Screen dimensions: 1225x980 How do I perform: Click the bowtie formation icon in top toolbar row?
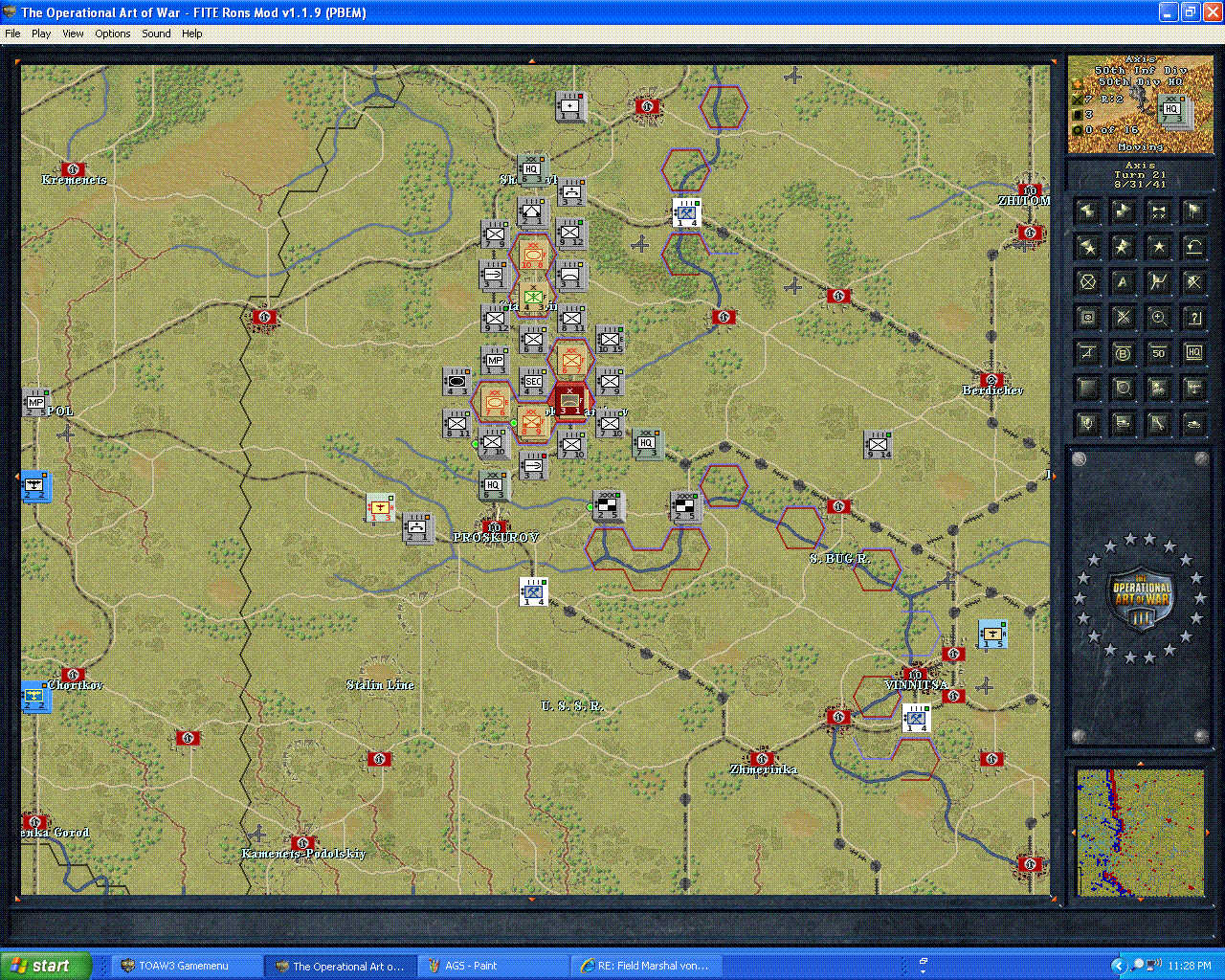point(1158,211)
